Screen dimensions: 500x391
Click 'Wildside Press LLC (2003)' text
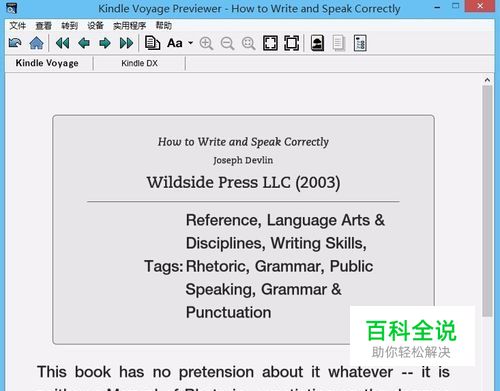pos(243,182)
